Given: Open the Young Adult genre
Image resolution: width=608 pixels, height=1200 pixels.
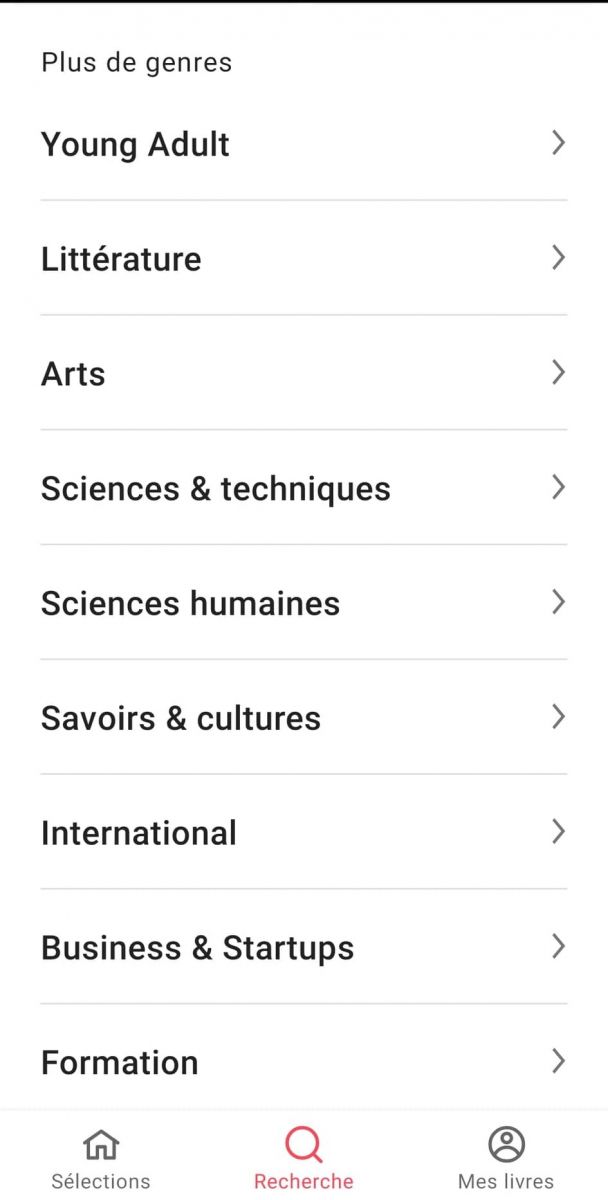Looking at the screenshot, I should 135,144.
